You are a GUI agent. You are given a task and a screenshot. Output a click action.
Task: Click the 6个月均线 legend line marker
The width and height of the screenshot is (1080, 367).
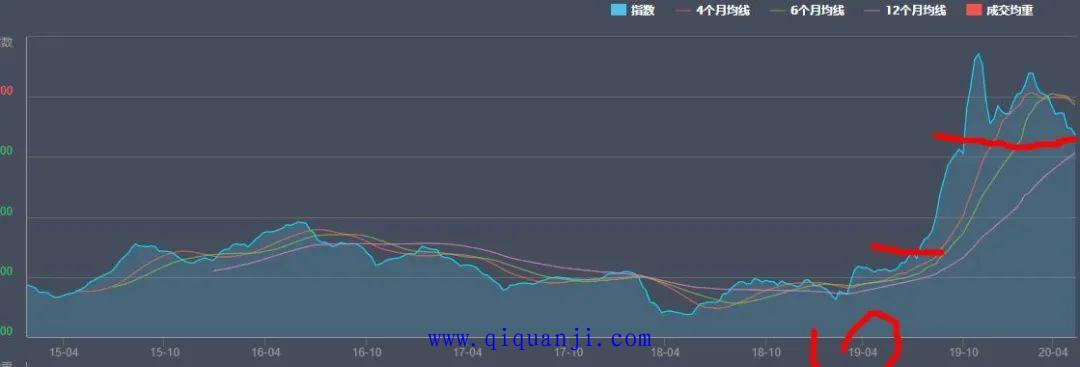tap(778, 10)
